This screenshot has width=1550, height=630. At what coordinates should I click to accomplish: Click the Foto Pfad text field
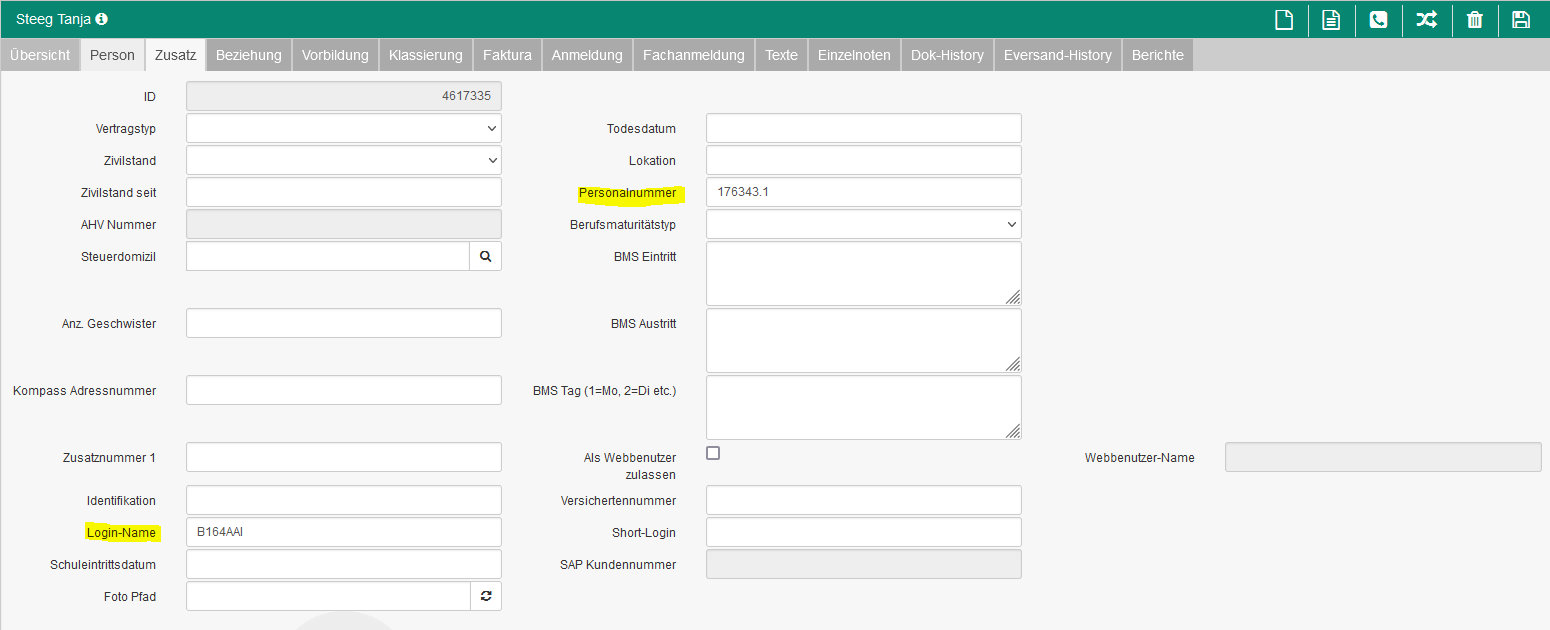(328, 596)
